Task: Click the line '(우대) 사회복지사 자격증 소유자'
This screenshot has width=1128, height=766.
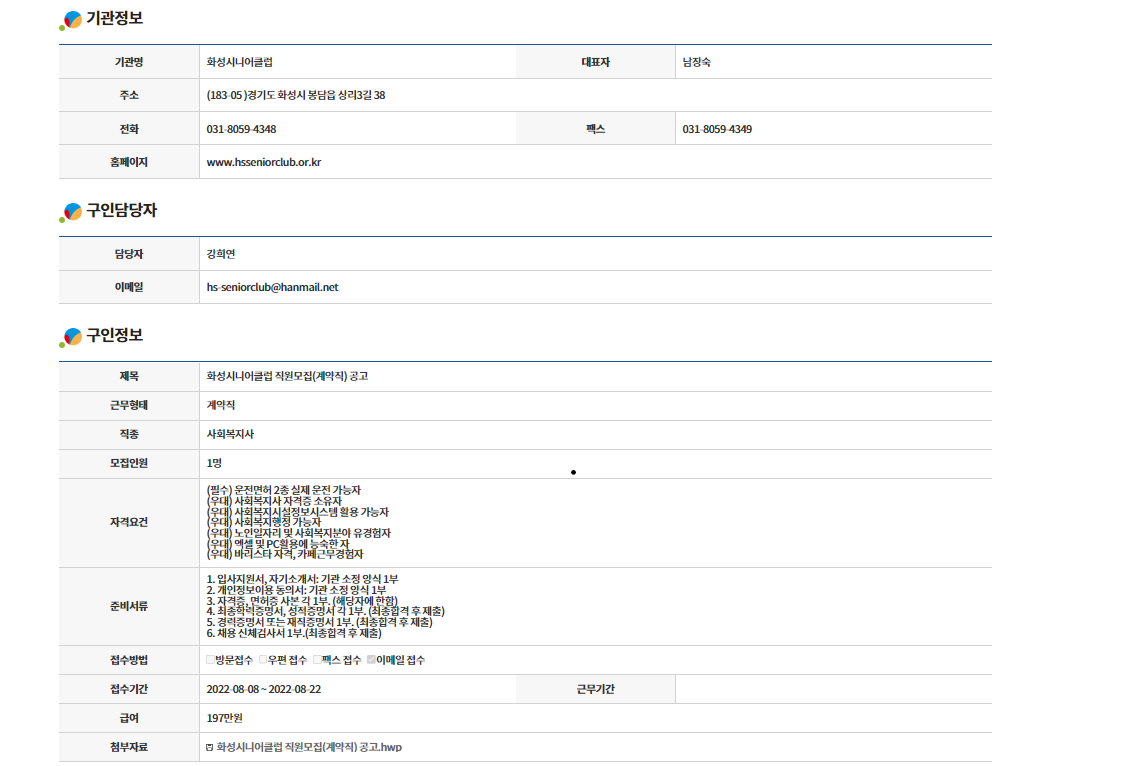Action: click(x=274, y=501)
